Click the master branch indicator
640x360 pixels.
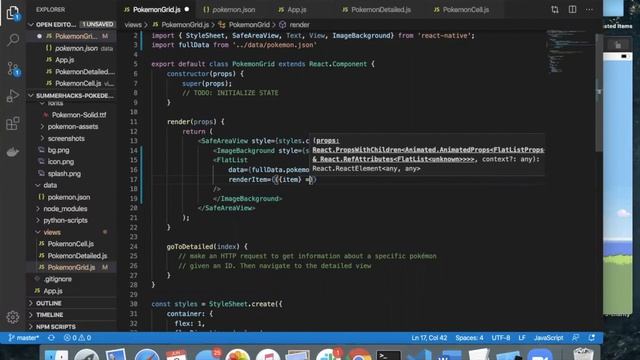click(x=23, y=338)
